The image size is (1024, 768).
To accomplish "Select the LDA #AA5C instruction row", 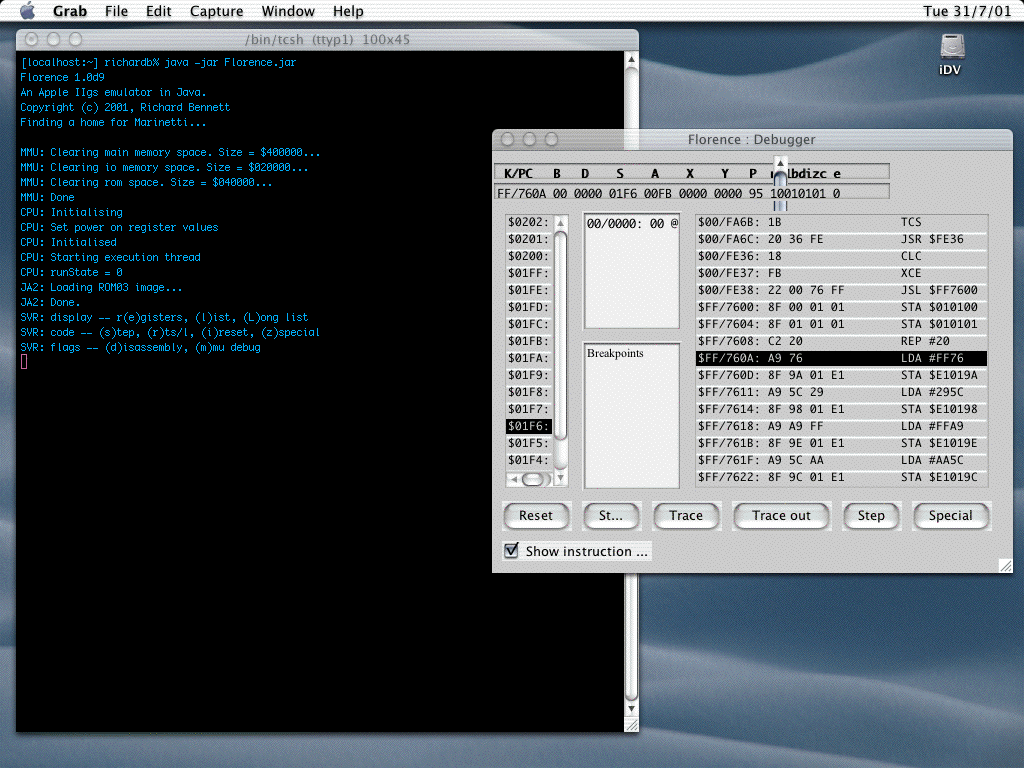I will pos(841,460).
